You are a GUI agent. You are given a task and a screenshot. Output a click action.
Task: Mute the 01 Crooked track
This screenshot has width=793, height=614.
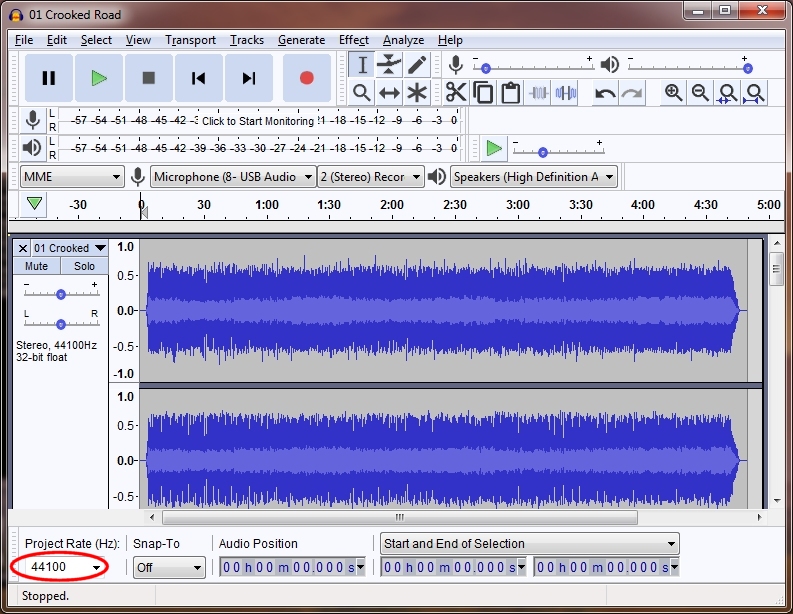tap(36, 266)
